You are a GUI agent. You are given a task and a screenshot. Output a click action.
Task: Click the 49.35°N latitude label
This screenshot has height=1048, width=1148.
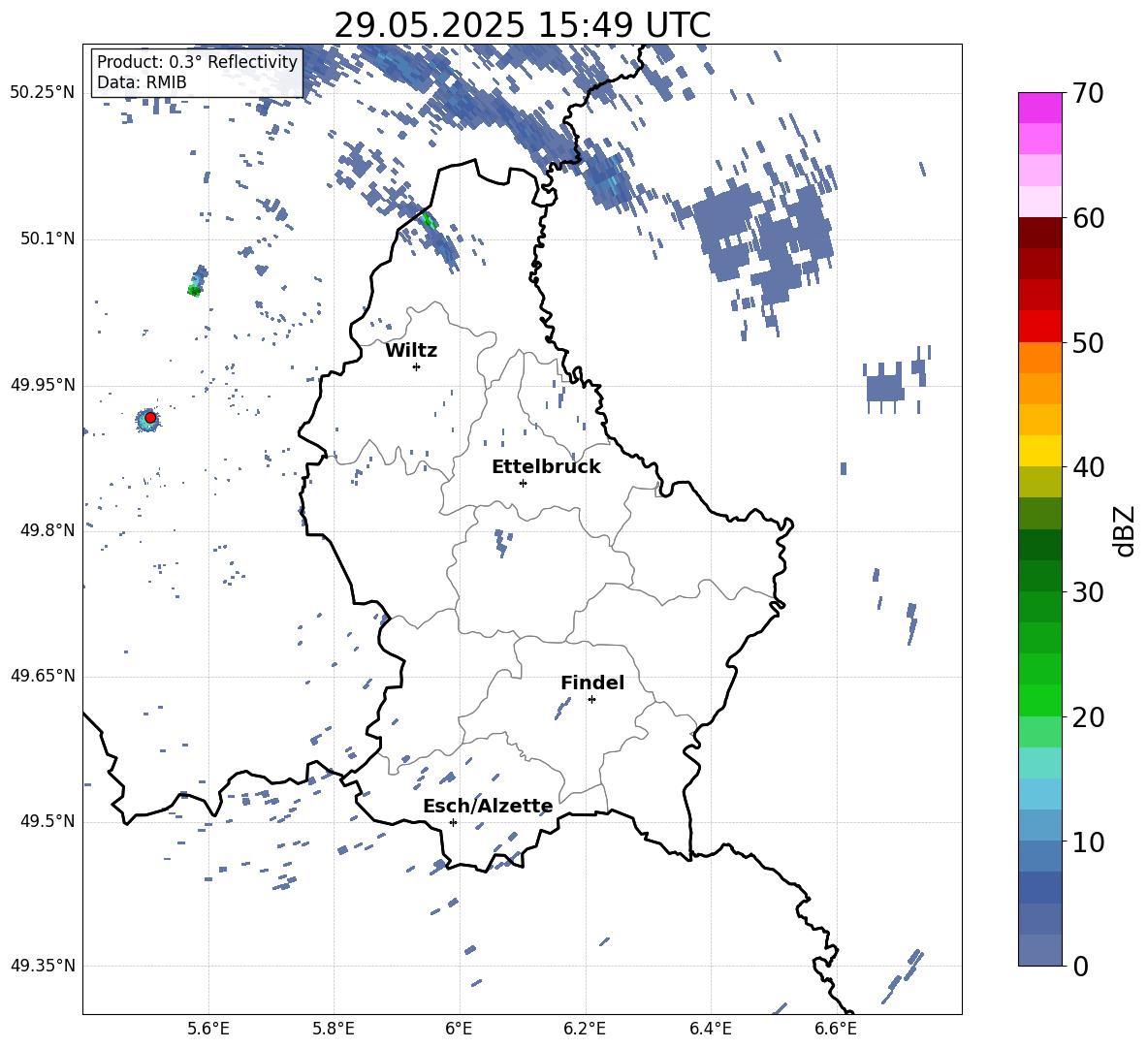[43, 966]
